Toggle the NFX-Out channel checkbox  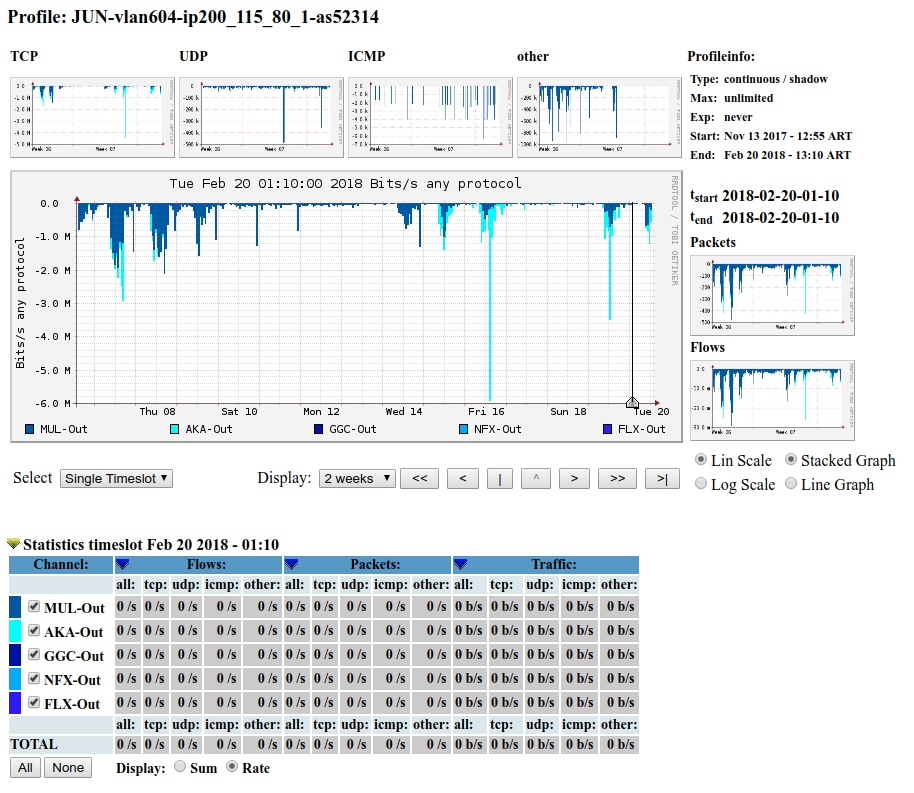(x=35, y=679)
